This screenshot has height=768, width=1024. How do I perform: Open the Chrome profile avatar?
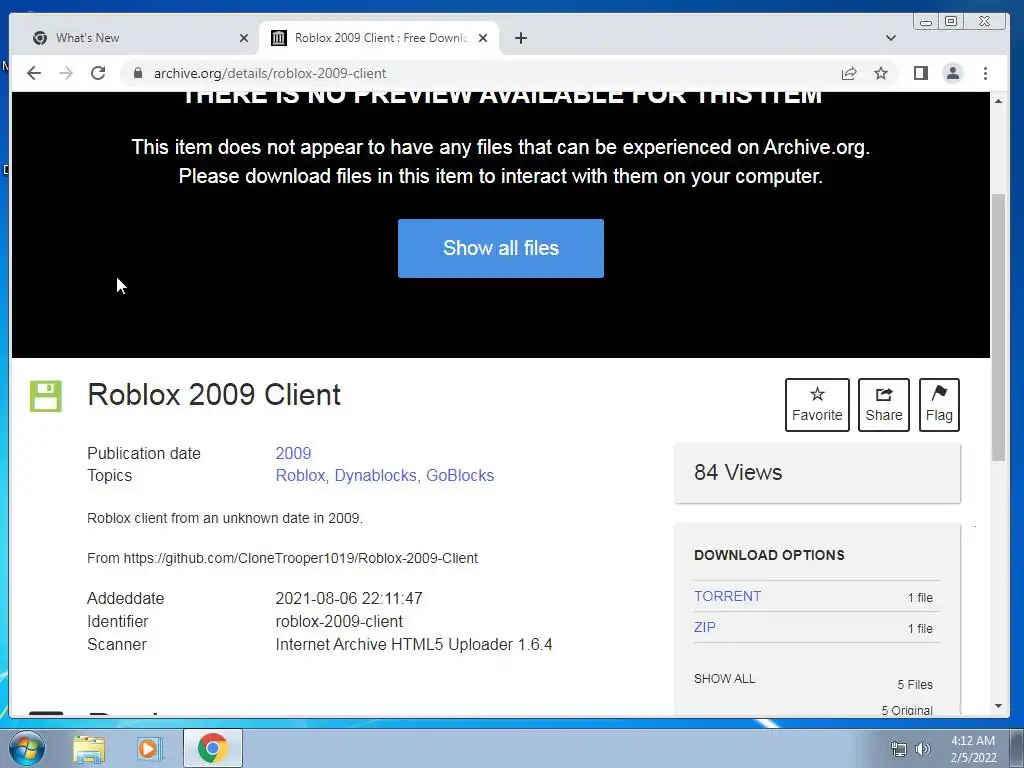pos(953,73)
